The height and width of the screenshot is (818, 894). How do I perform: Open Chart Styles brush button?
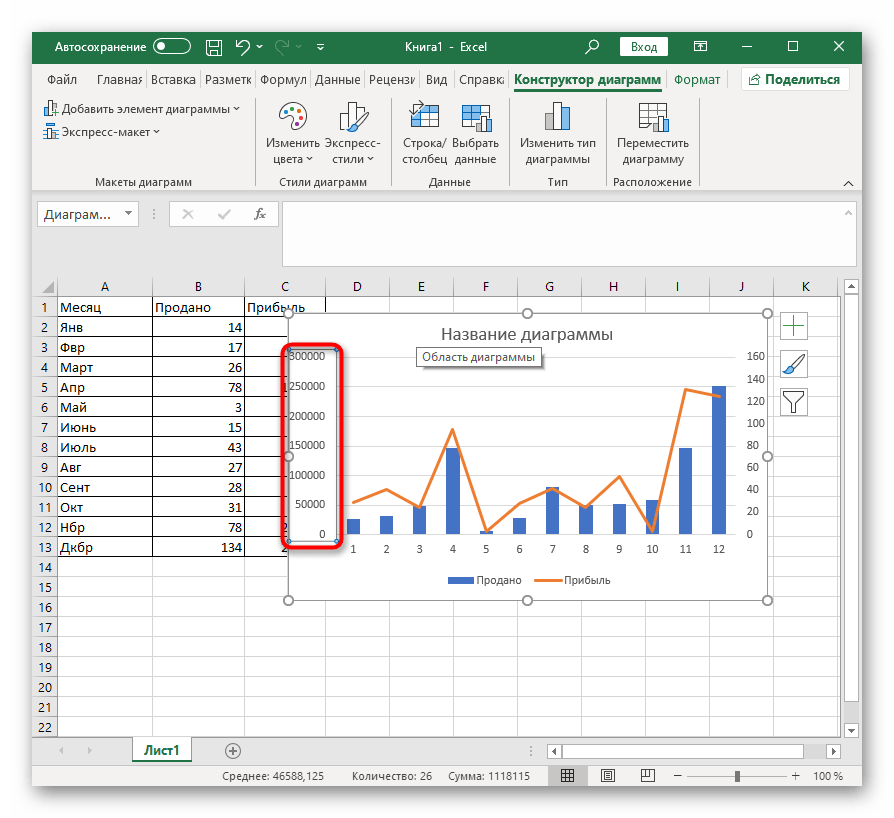793,364
